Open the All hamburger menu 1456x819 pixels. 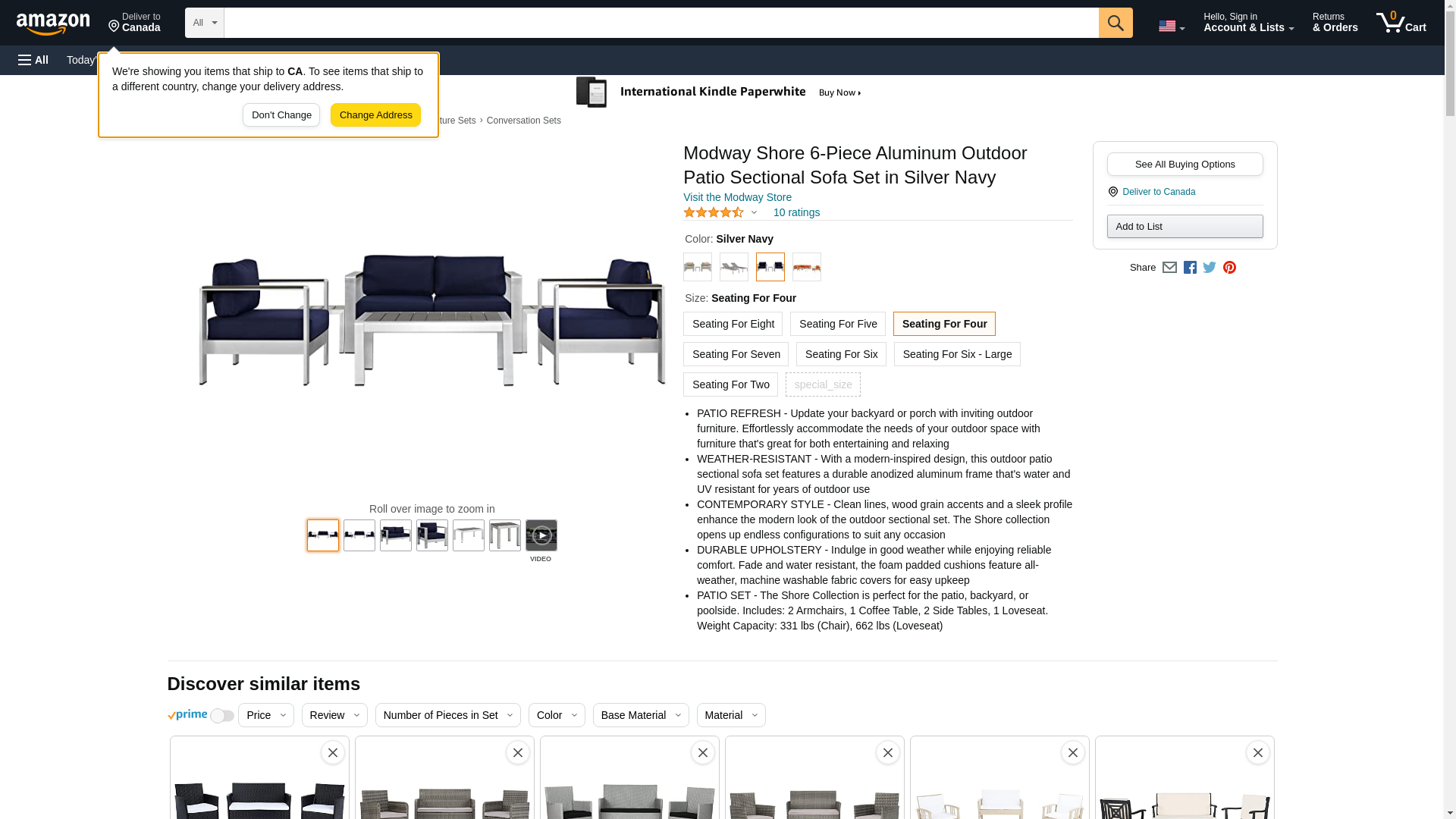(x=33, y=60)
